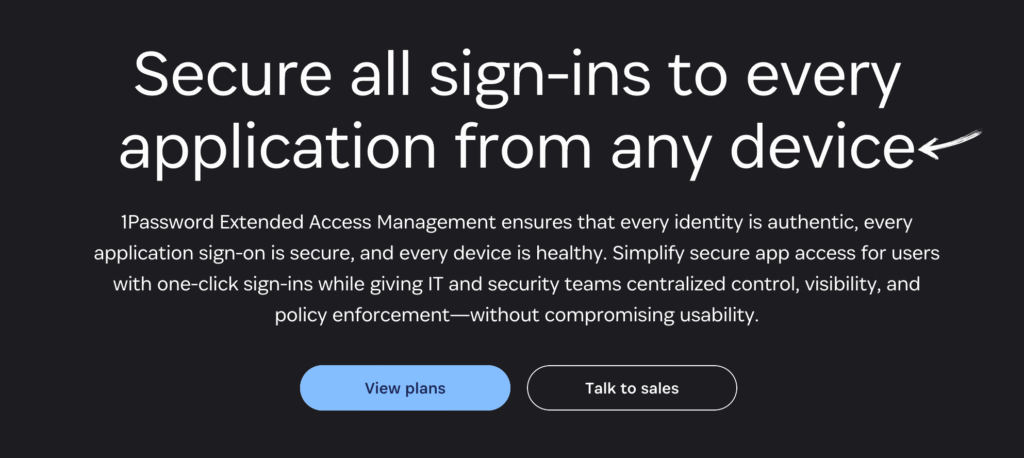Screen dimensions: 1024x458
Task: Click "1Password Extended Access Management" in the paragraph
Action: coord(309,223)
